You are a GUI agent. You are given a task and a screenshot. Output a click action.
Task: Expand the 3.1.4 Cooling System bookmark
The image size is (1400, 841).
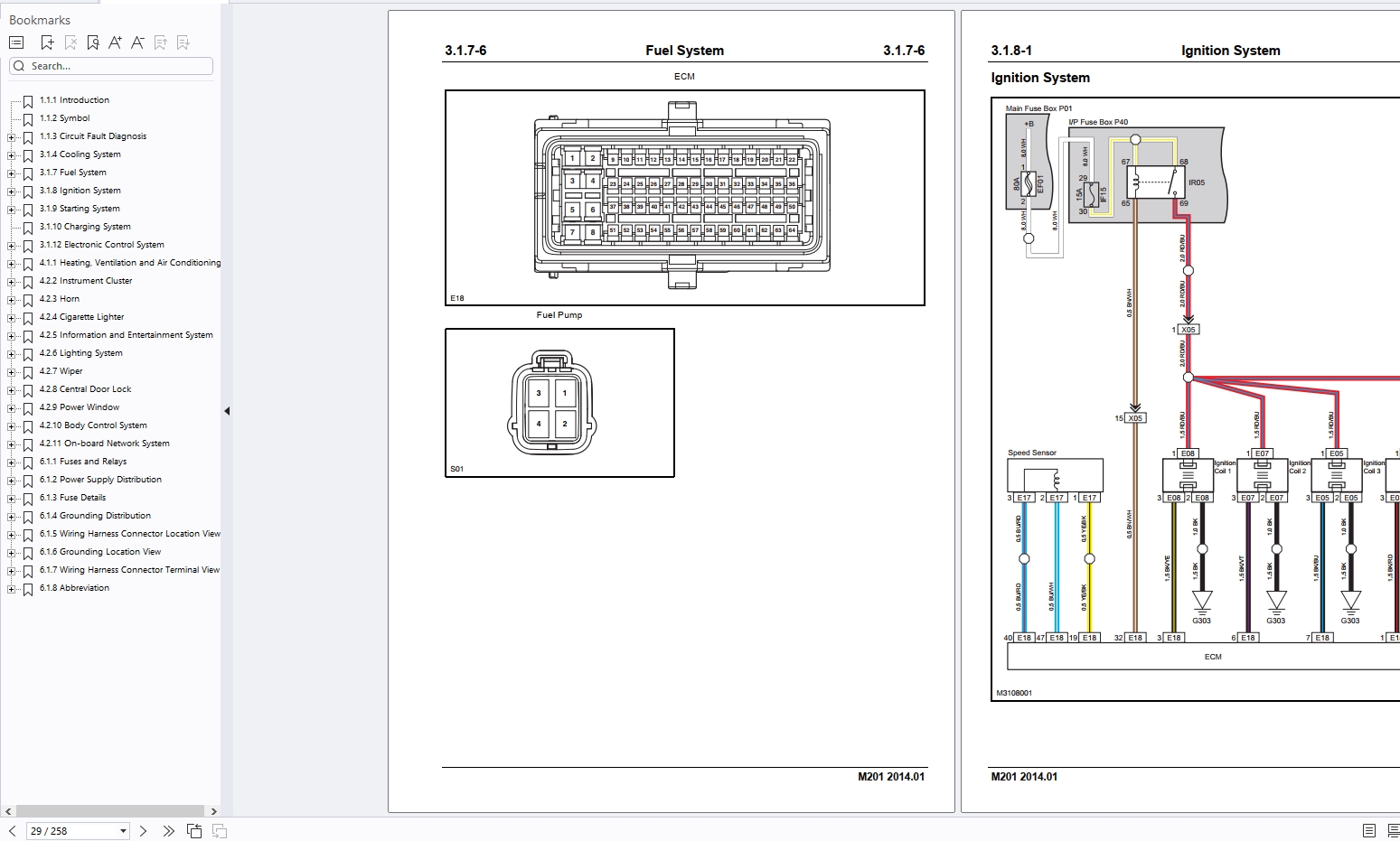pyautogui.click(x=11, y=155)
